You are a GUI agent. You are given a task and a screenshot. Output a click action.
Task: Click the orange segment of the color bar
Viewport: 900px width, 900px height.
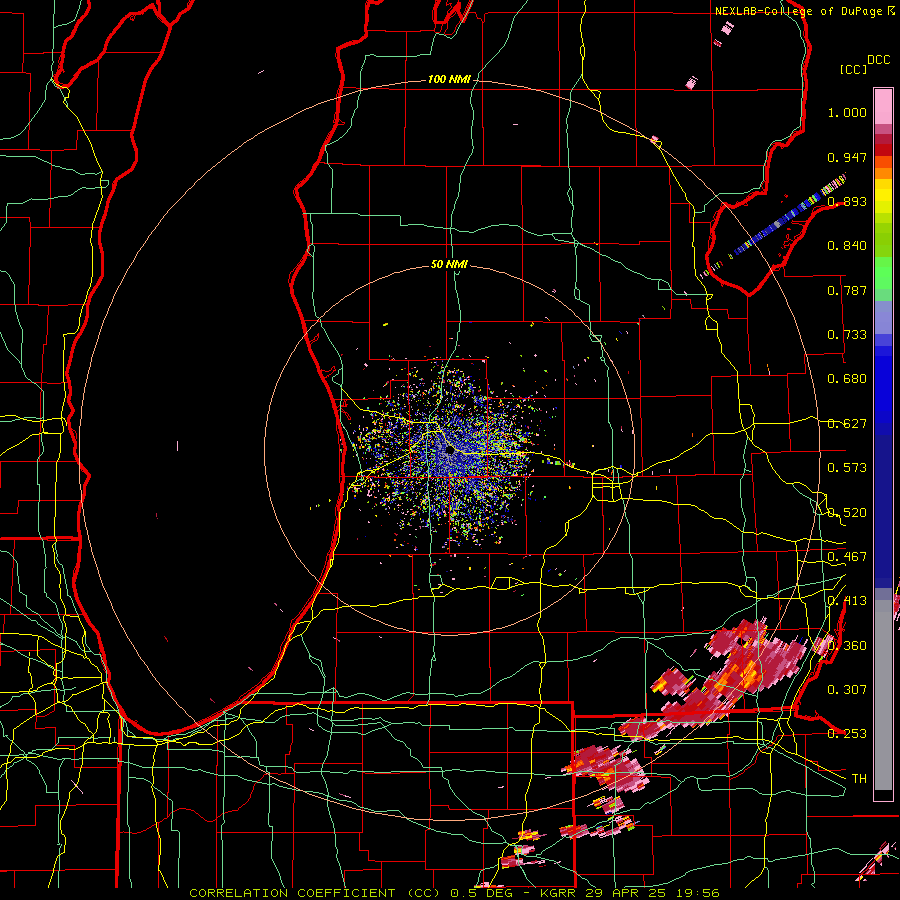pyautogui.click(x=883, y=173)
